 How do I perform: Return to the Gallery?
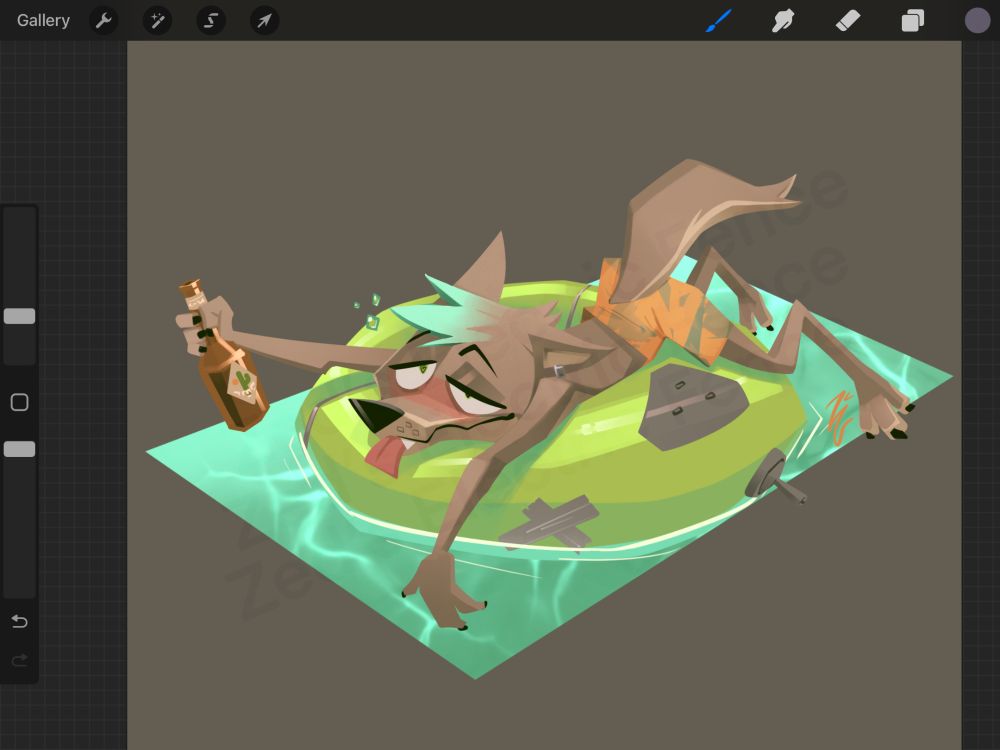coord(43,20)
